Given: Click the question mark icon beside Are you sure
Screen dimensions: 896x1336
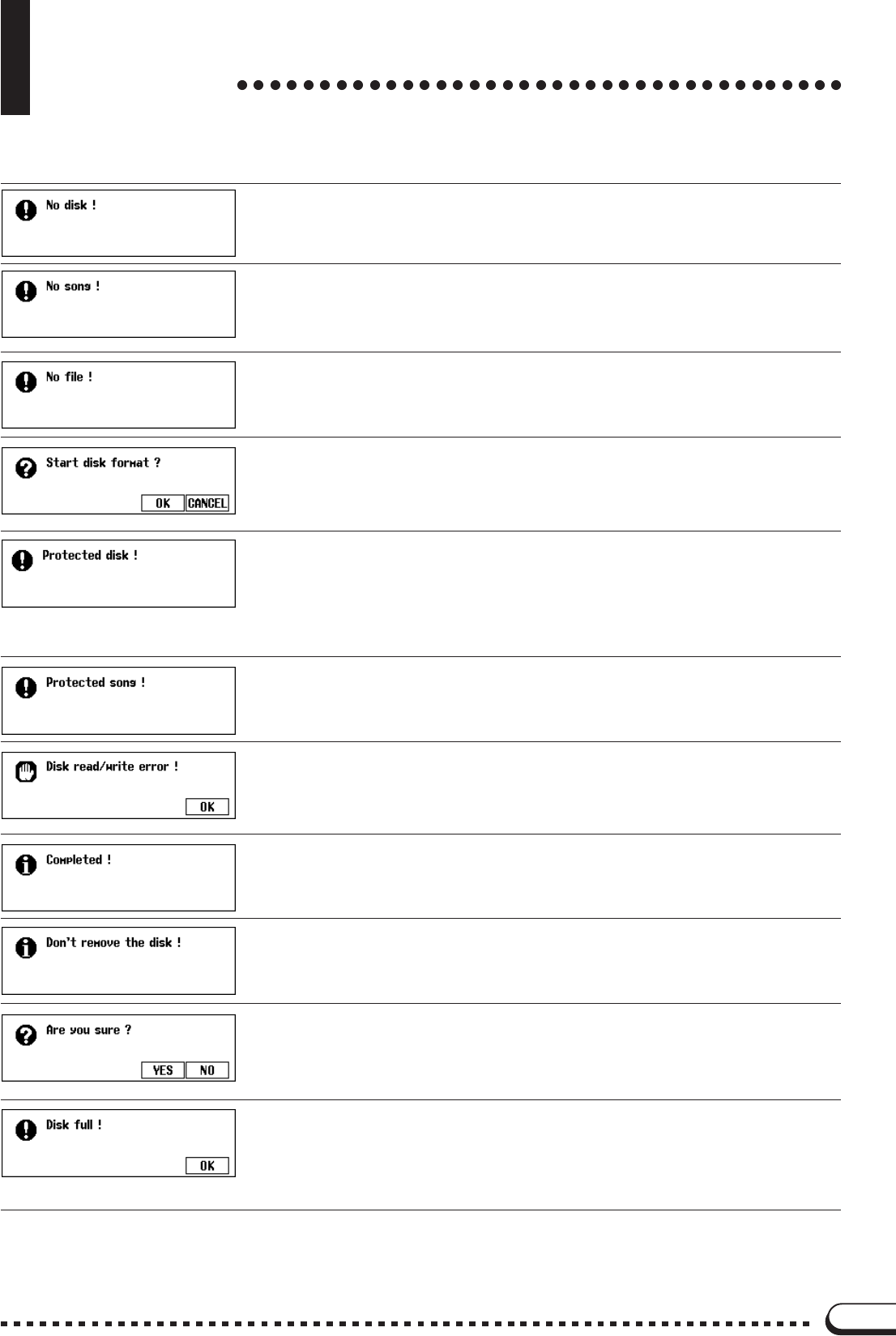Looking at the screenshot, I should pyautogui.click(x=27, y=1035).
